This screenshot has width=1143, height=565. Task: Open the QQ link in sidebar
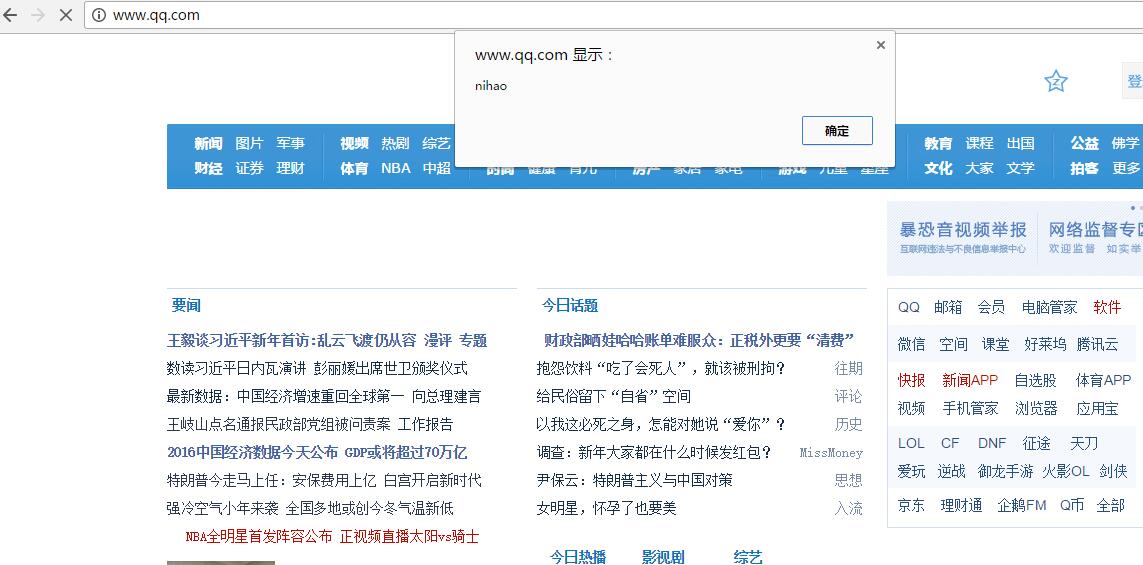(x=909, y=308)
